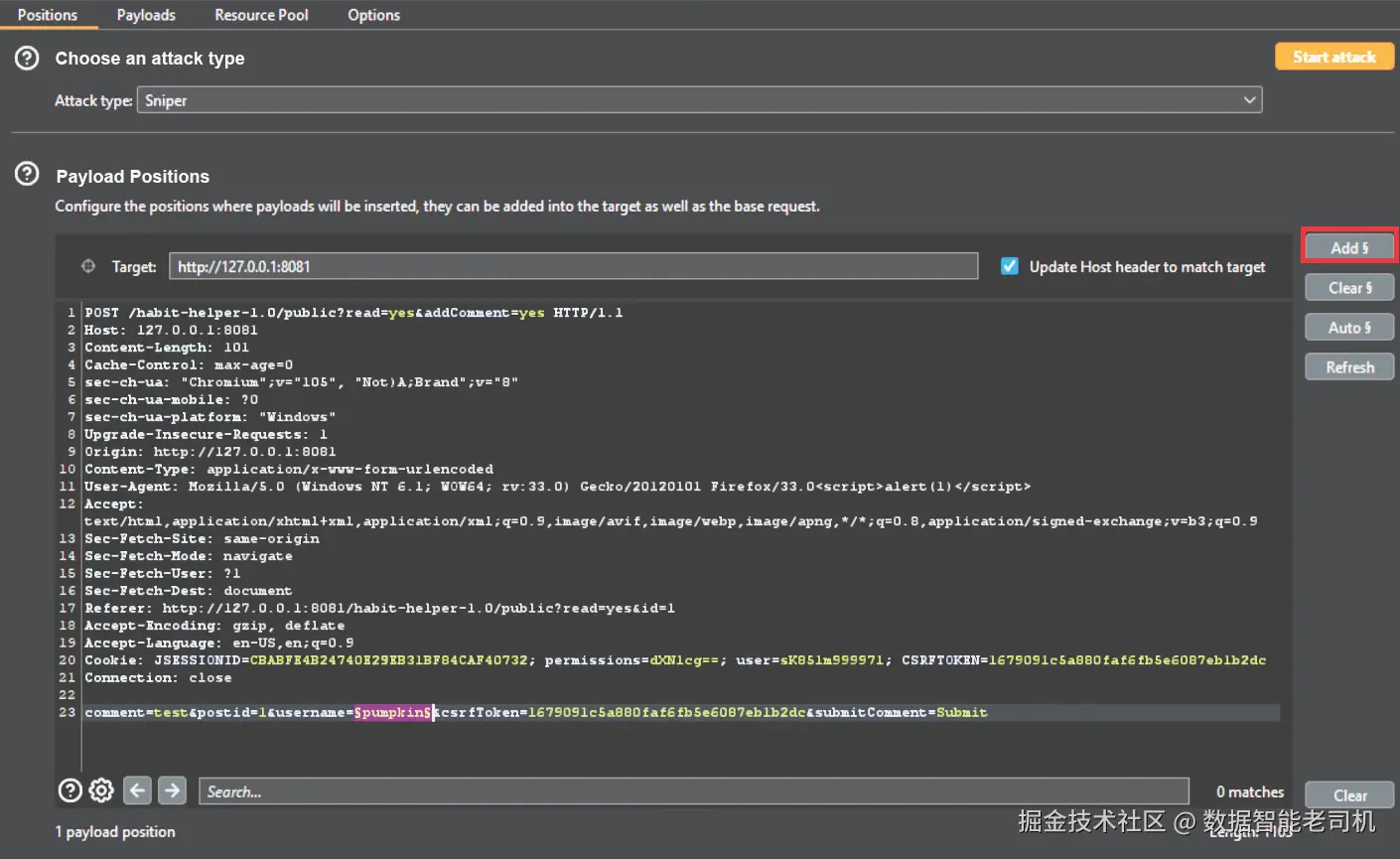Click the POST request line in editor

pos(353,313)
